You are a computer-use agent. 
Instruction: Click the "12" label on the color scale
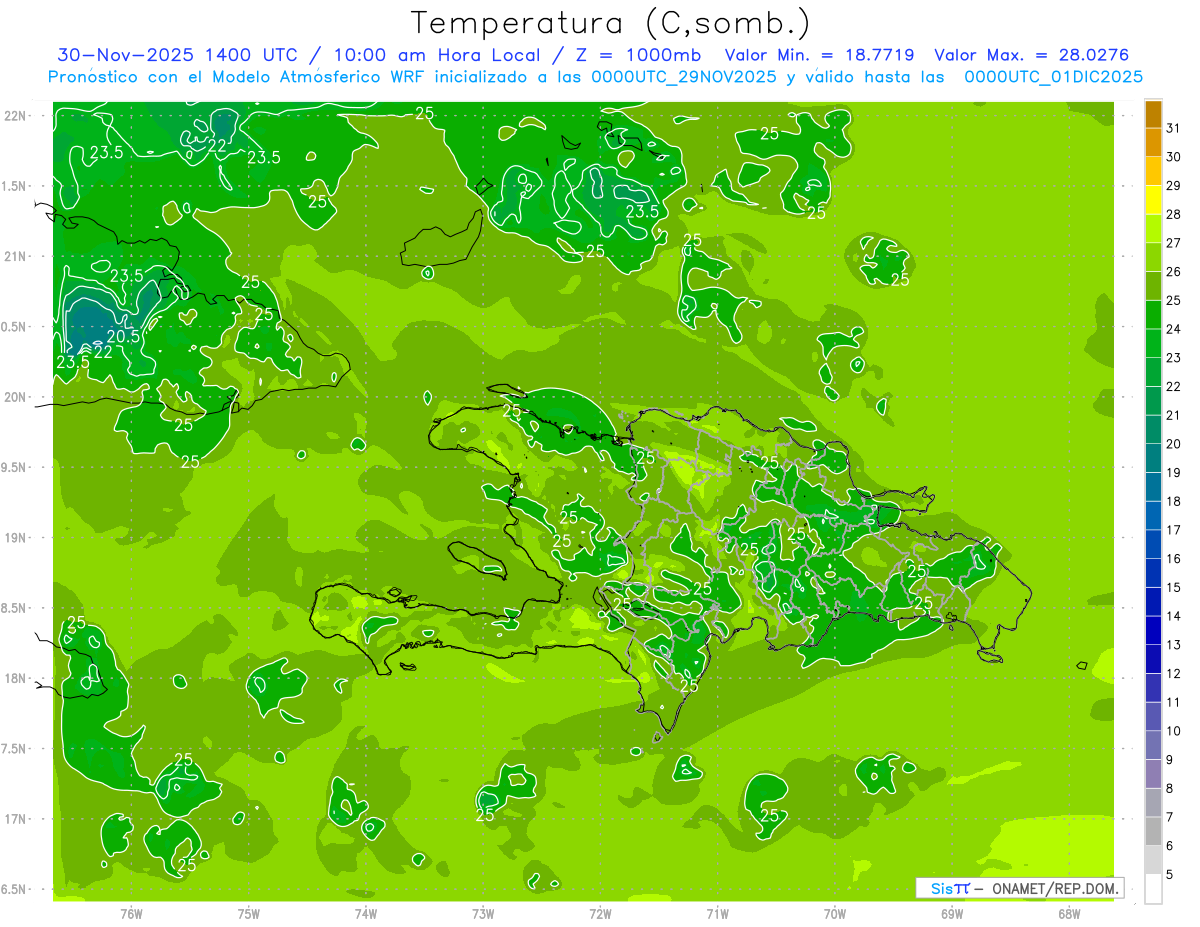click(1174, 674)
